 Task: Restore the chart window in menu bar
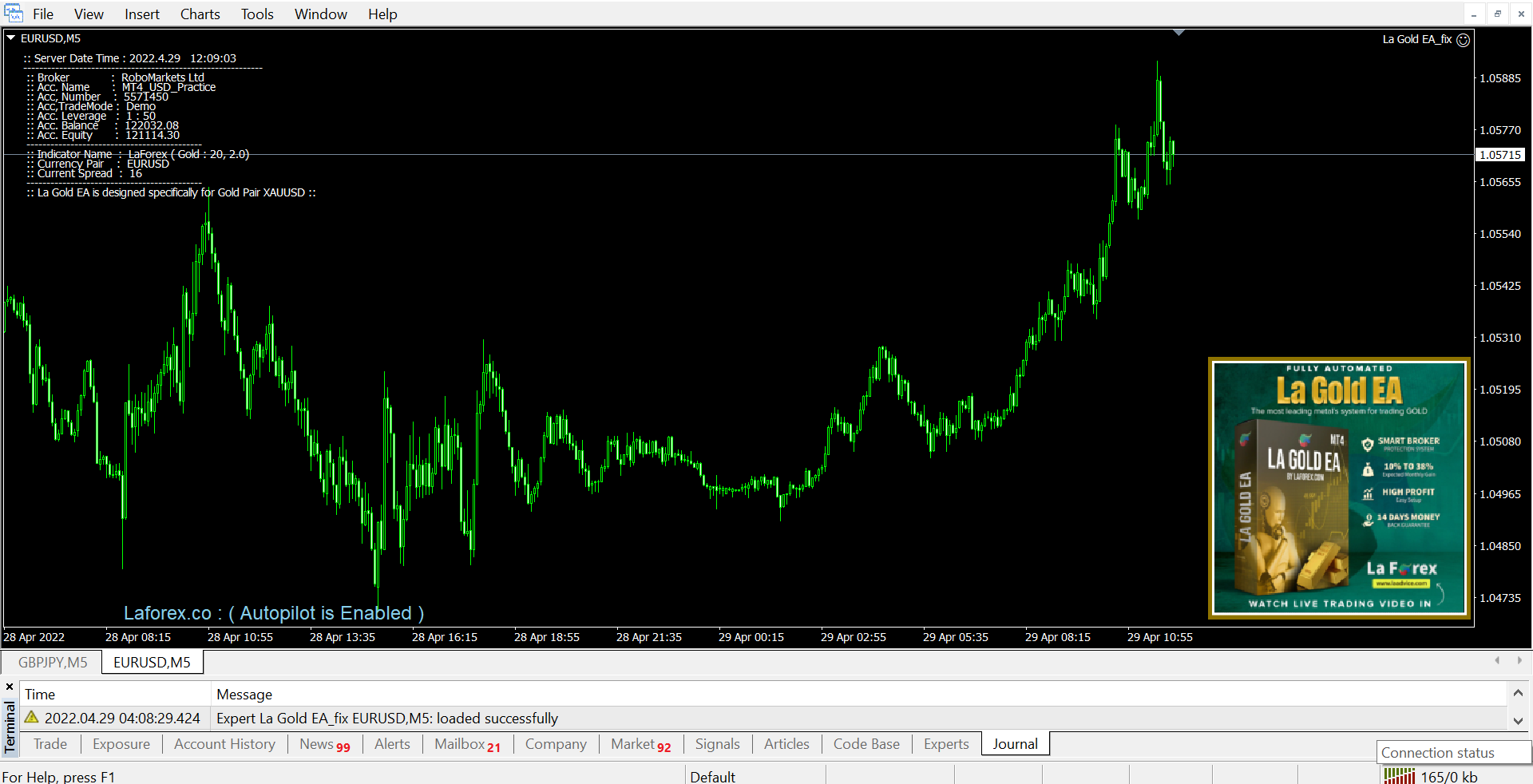point(1498,14)
